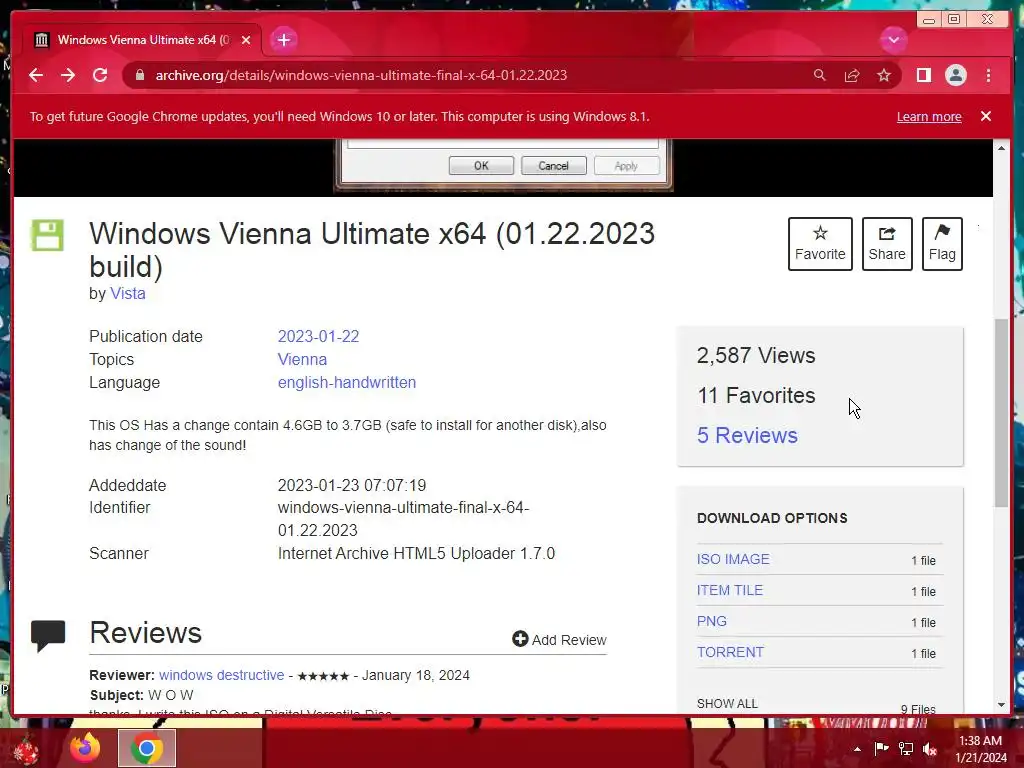The image size is (1024, 768).
Task: Click the page scrollbar up arrow
Action: click(x=1001, y=148)
